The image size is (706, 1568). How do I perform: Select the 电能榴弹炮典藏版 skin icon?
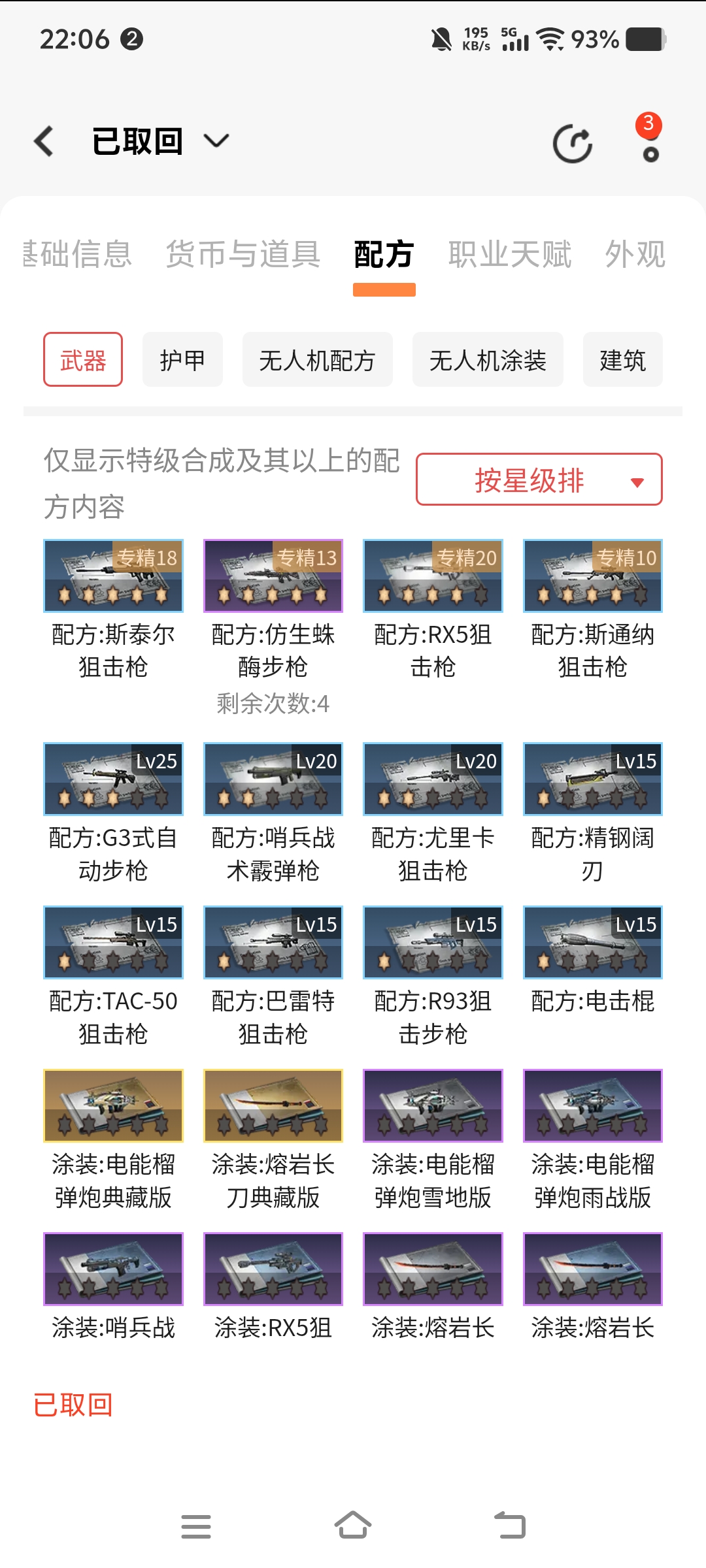113,1105
